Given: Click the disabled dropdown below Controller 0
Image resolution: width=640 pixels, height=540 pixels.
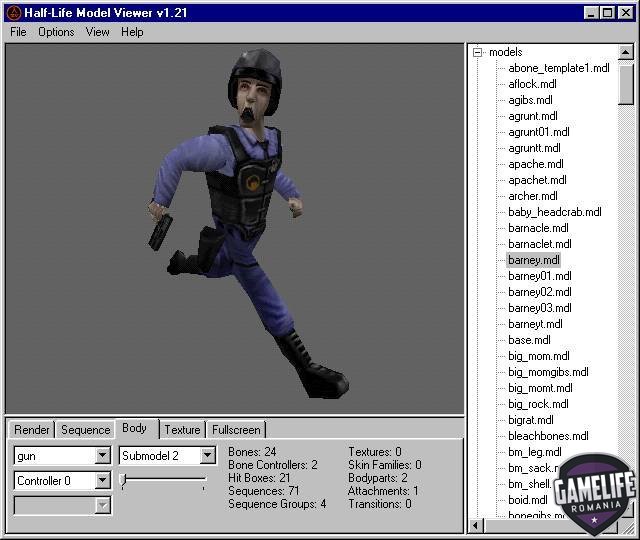Looking at the screenshot, I should 62,506.
